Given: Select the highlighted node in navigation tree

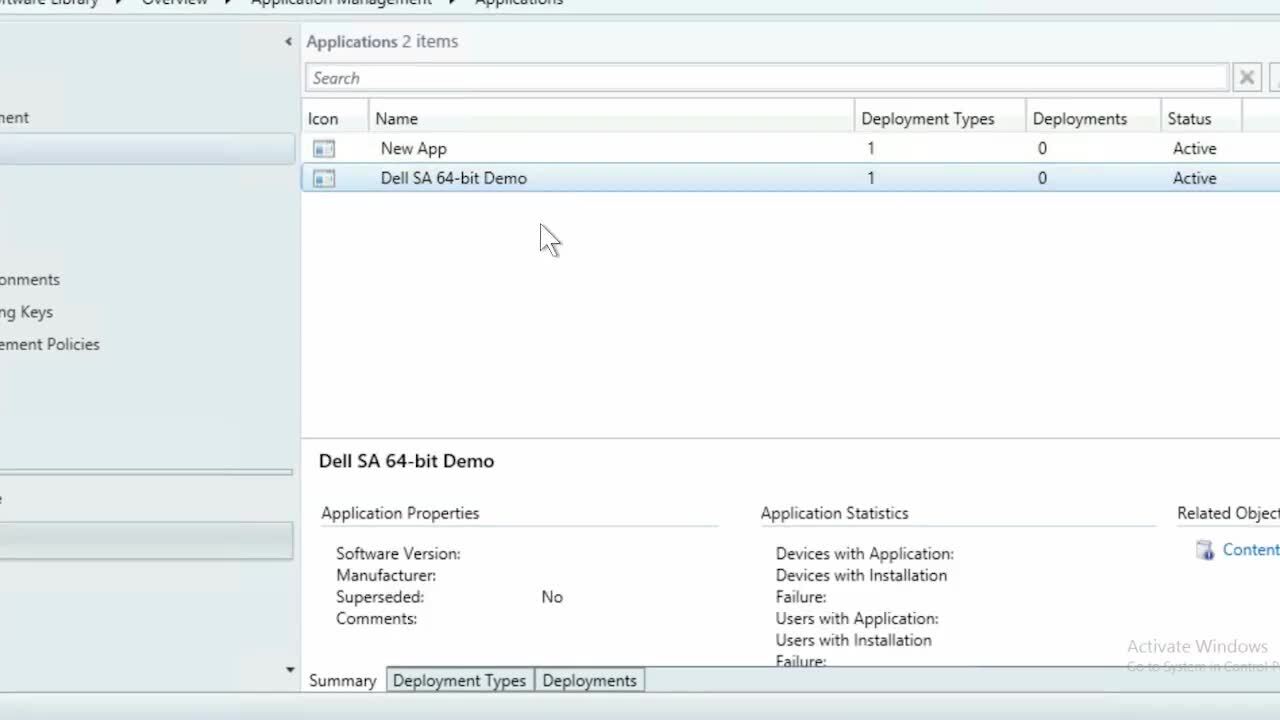Looking at the screenshot, I should tap(147, 150).
